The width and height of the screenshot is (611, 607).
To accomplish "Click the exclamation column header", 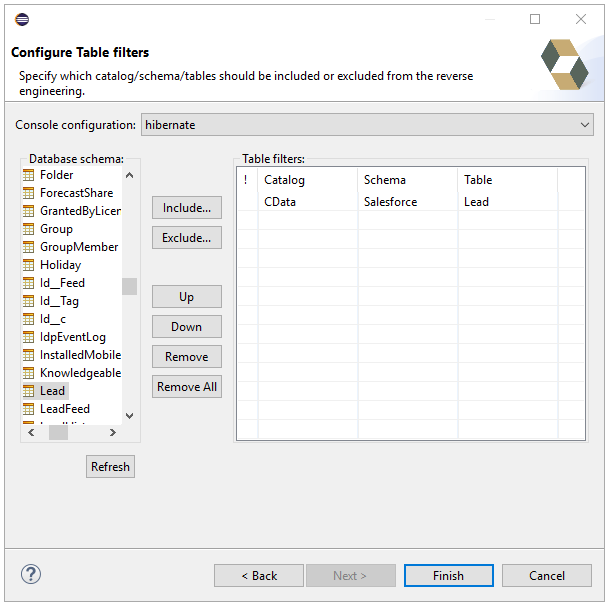I will tap(247, 180).
